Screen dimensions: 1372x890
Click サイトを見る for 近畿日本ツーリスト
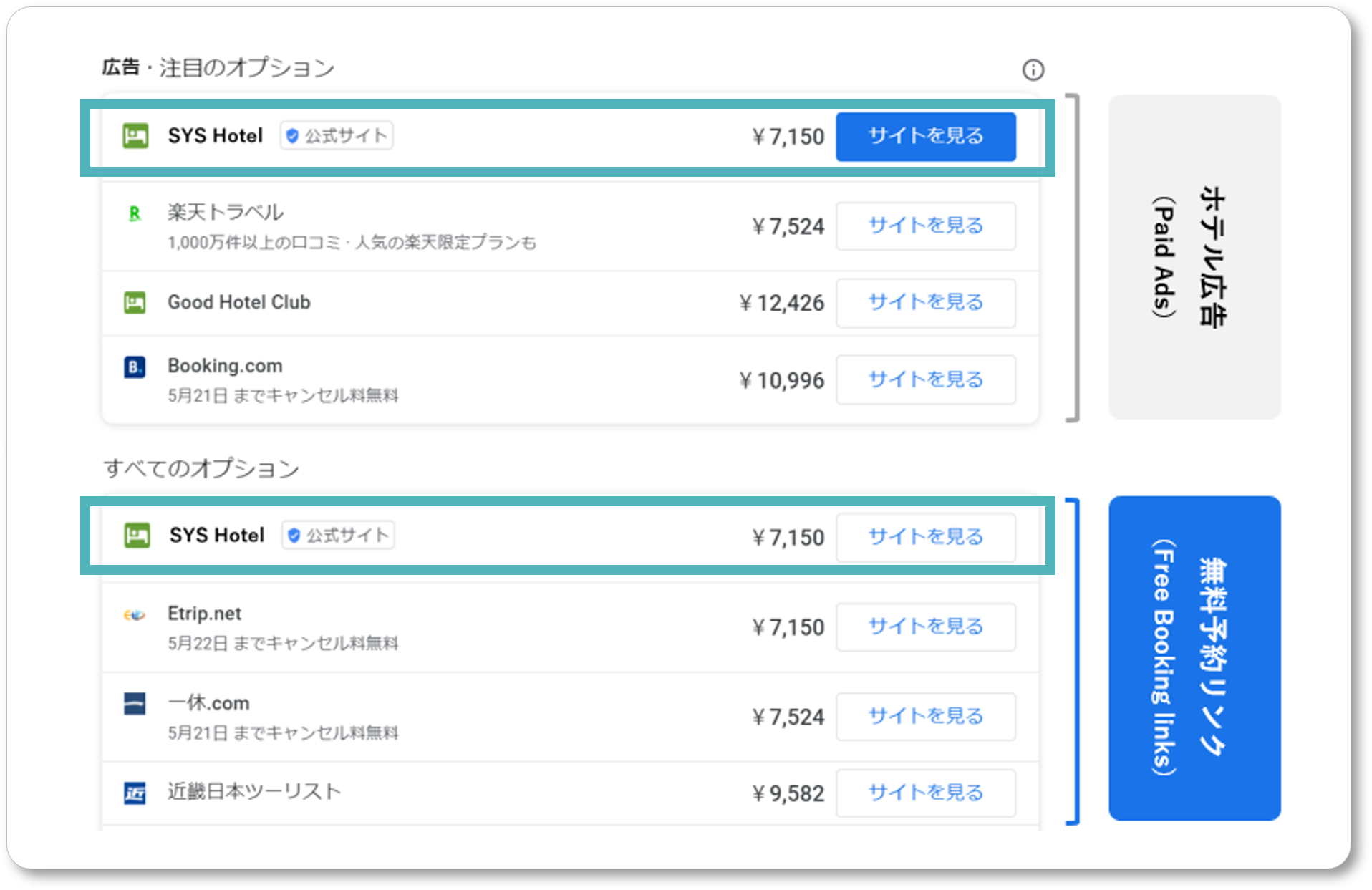(x=926, y=793)
